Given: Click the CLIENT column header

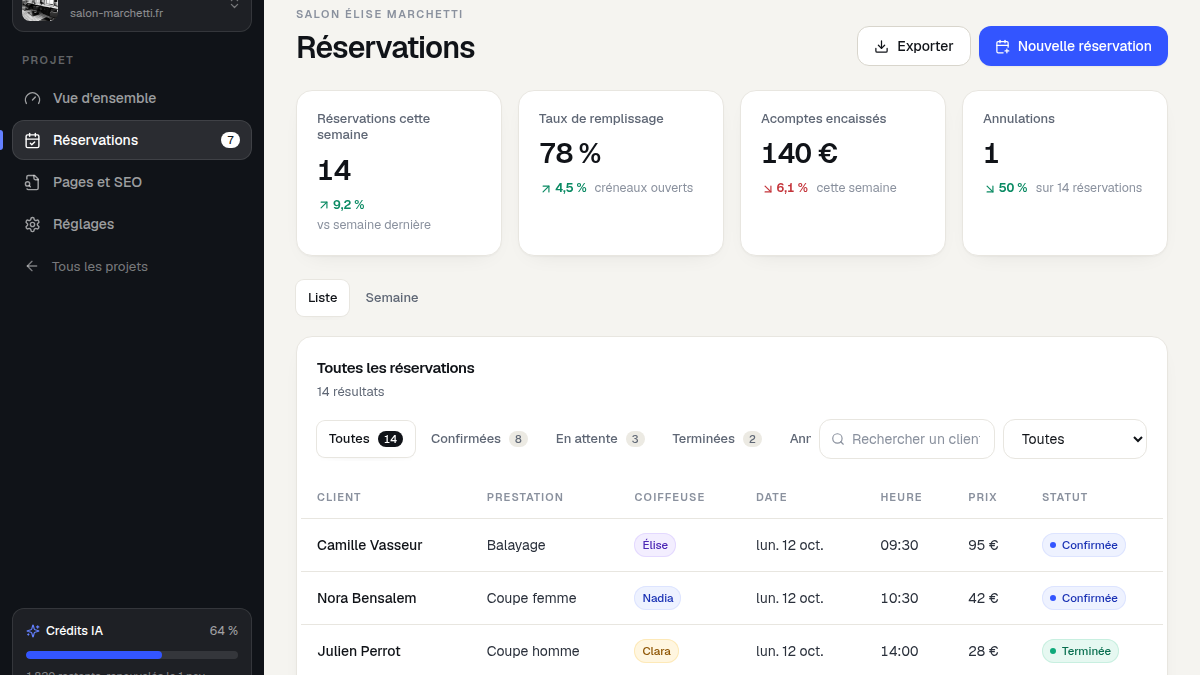Looking at the screenshot, I should (339, 497).
